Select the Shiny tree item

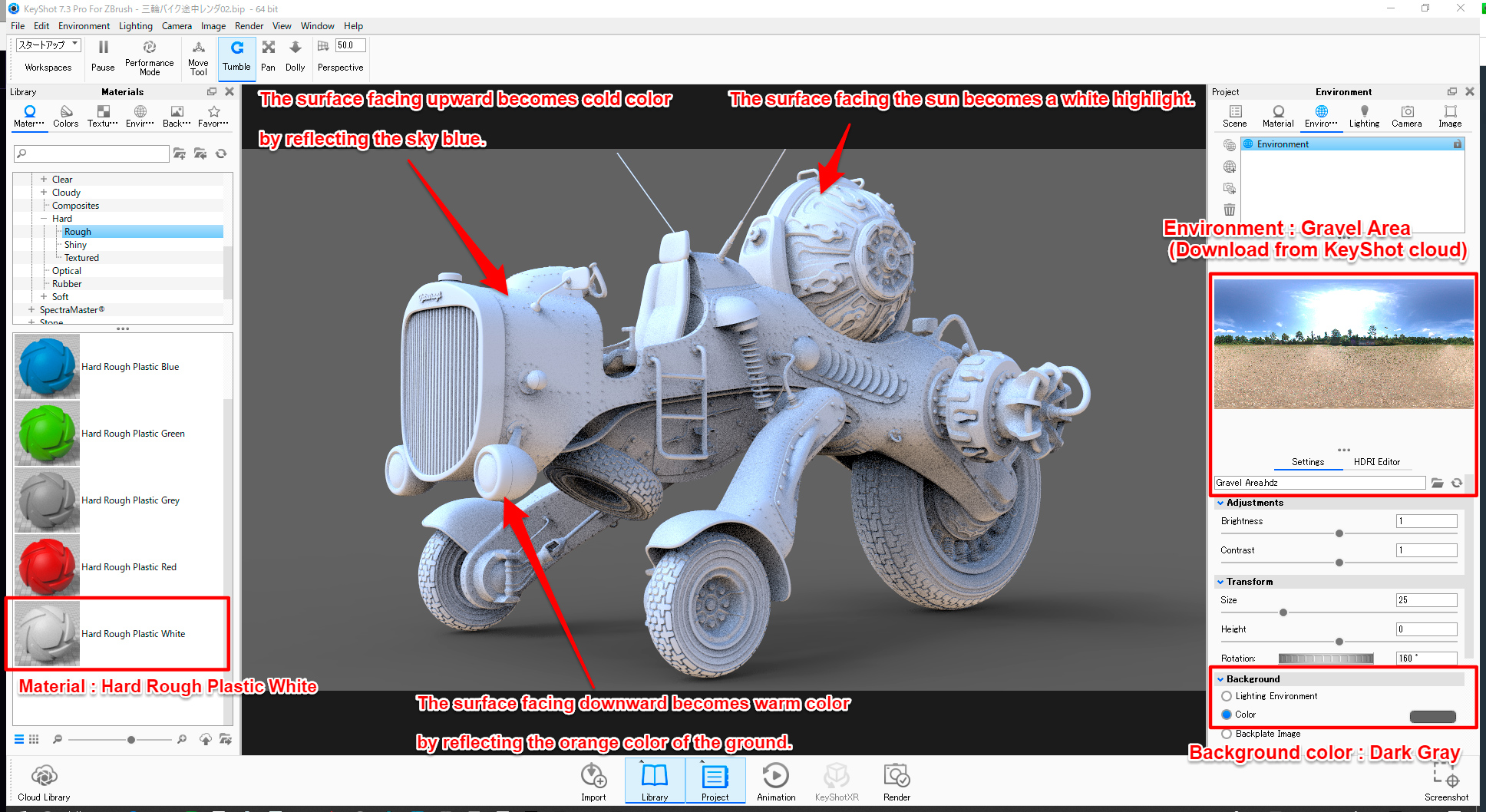click(x=75, y=245)
